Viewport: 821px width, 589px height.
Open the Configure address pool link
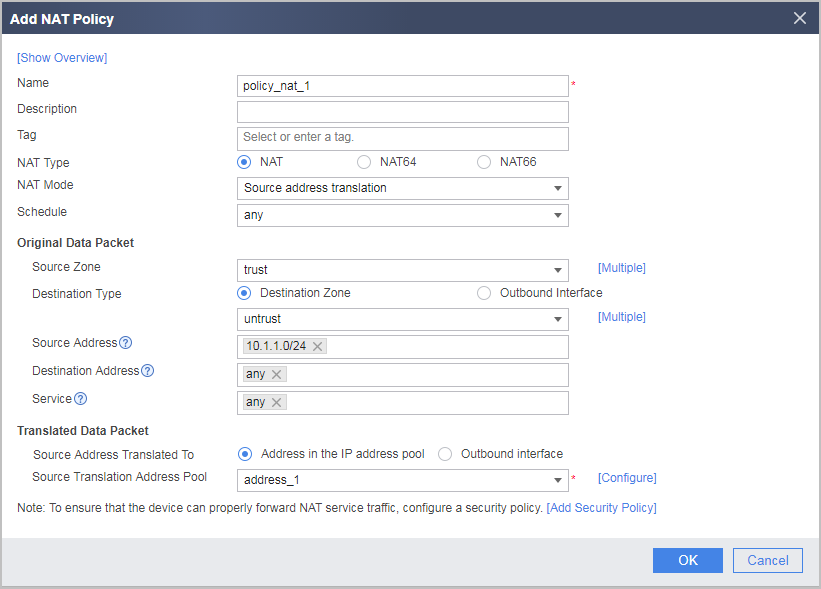(x=627, y=478)
